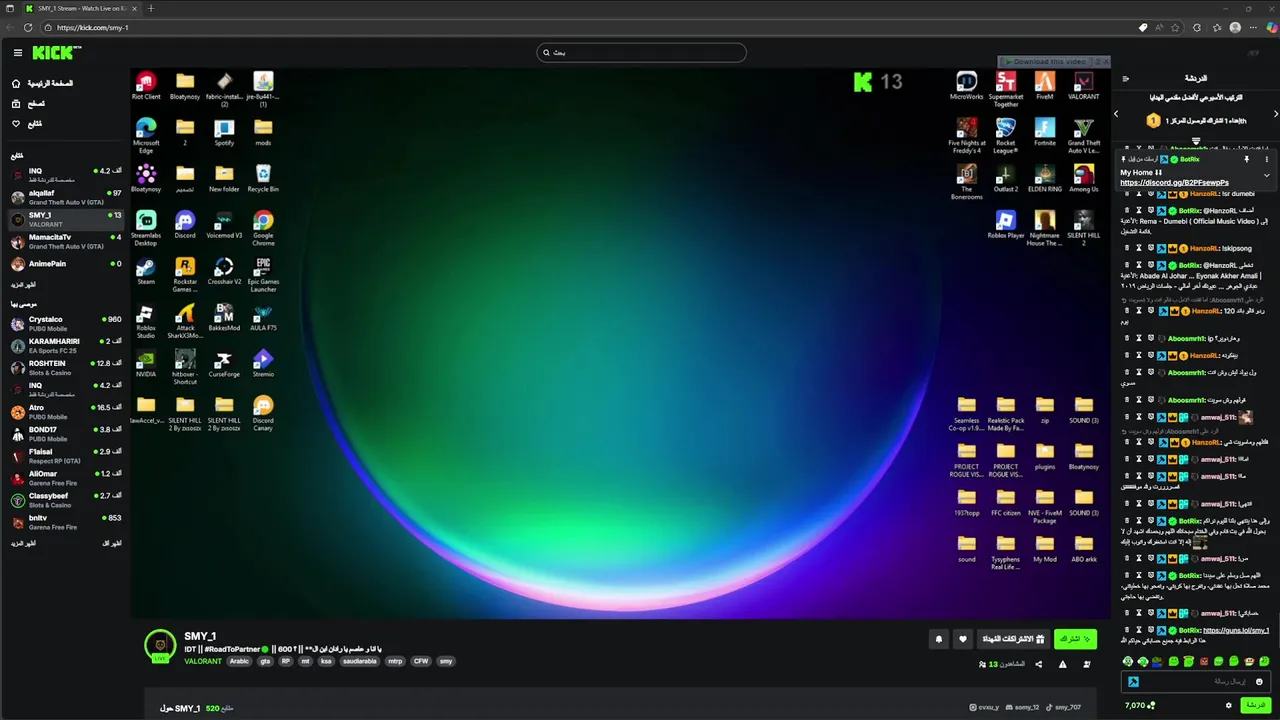This screenshot has width=1280, height=720.
Task: Open the 'My Mod' desktop folder
Action: coord(1045,549)
